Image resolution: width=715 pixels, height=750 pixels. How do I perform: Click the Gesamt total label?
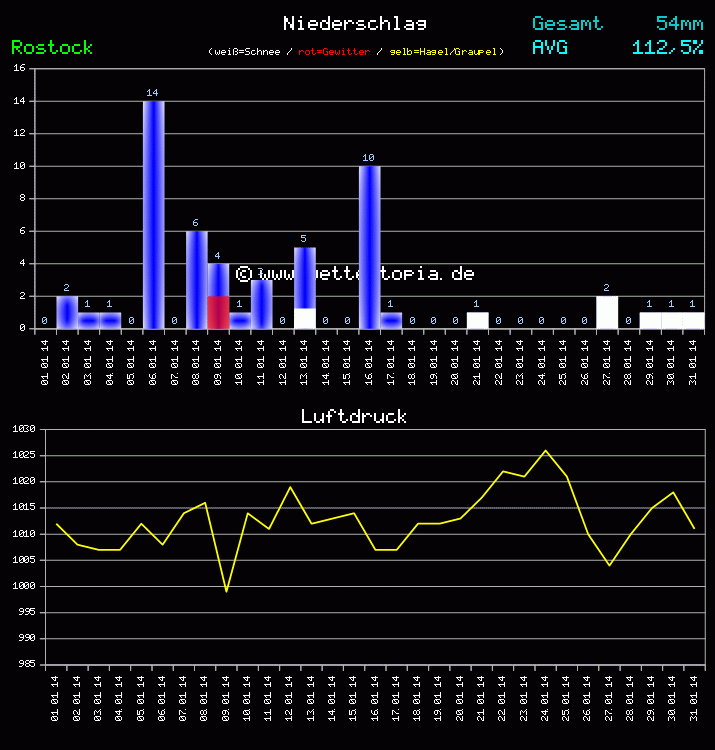tap(567, 23)
